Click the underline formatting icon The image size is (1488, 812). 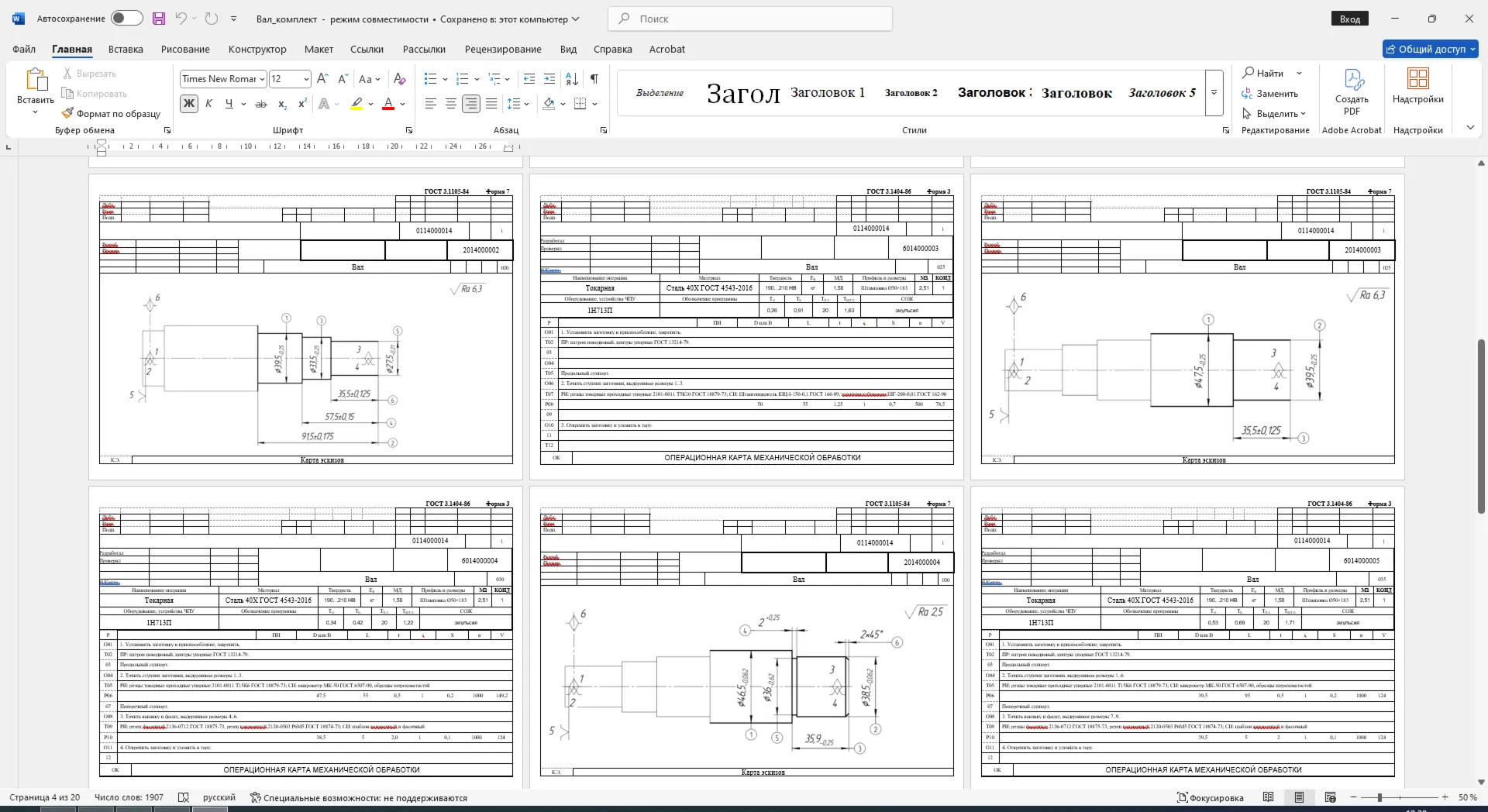click(229, 104)
